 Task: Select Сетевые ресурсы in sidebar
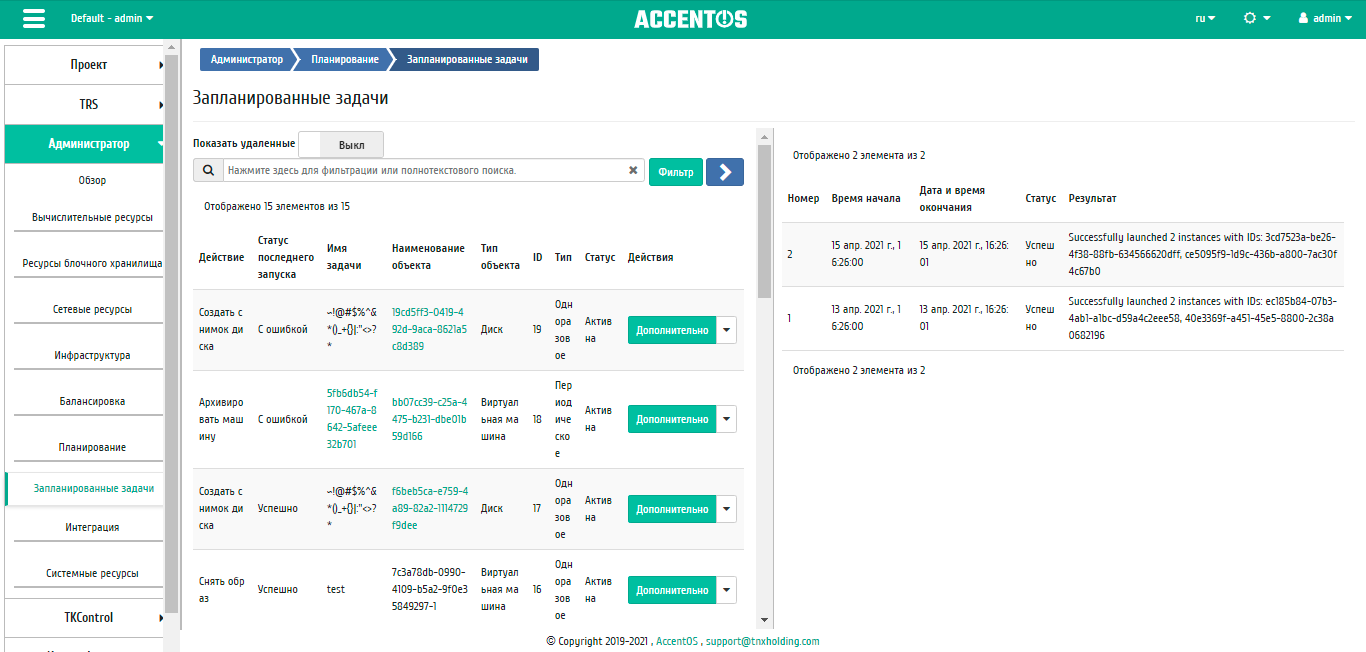tap(92, 310)
